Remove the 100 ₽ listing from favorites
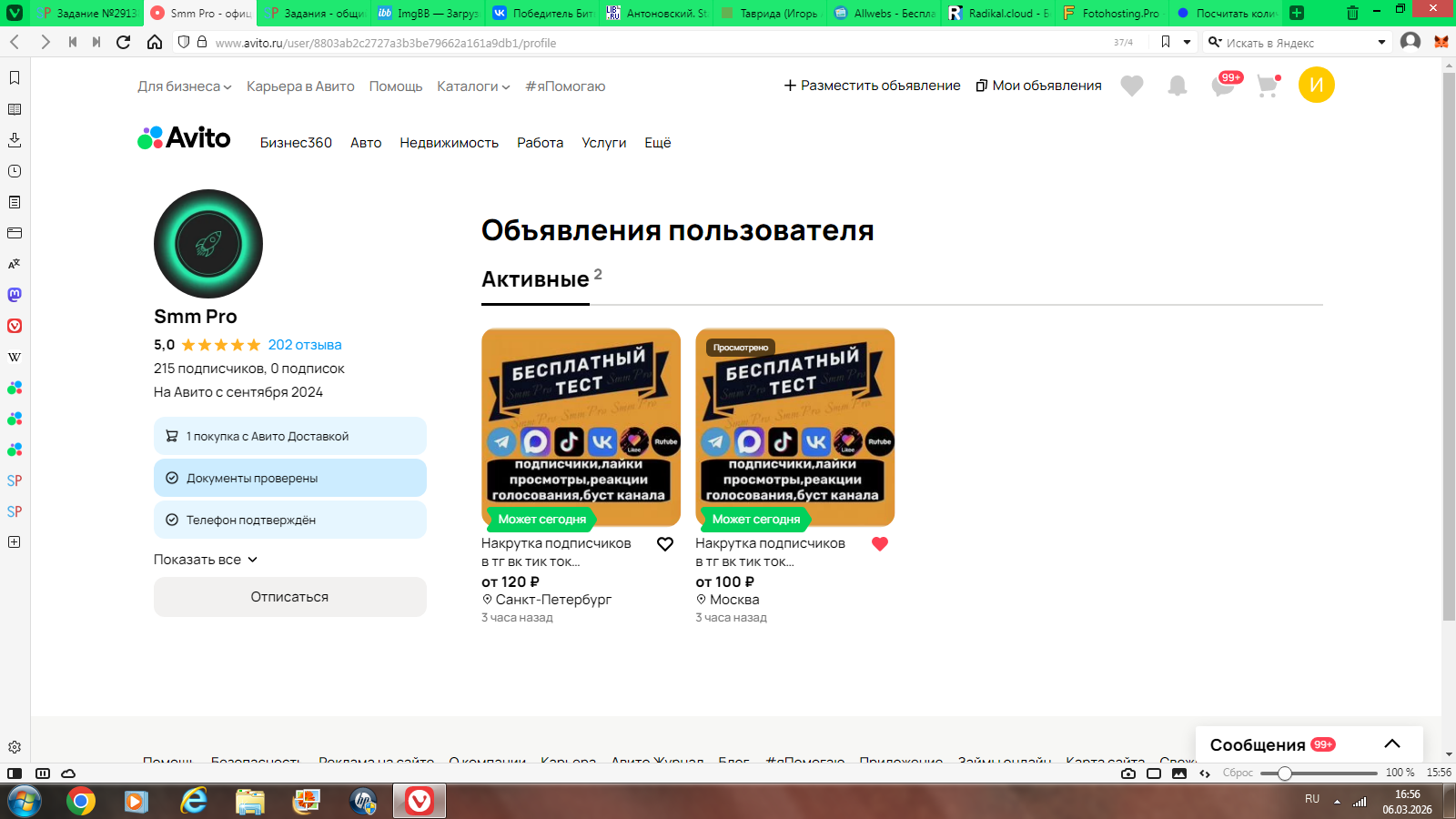Viewport: 1456px width, 819px height. tap(880, 544)
